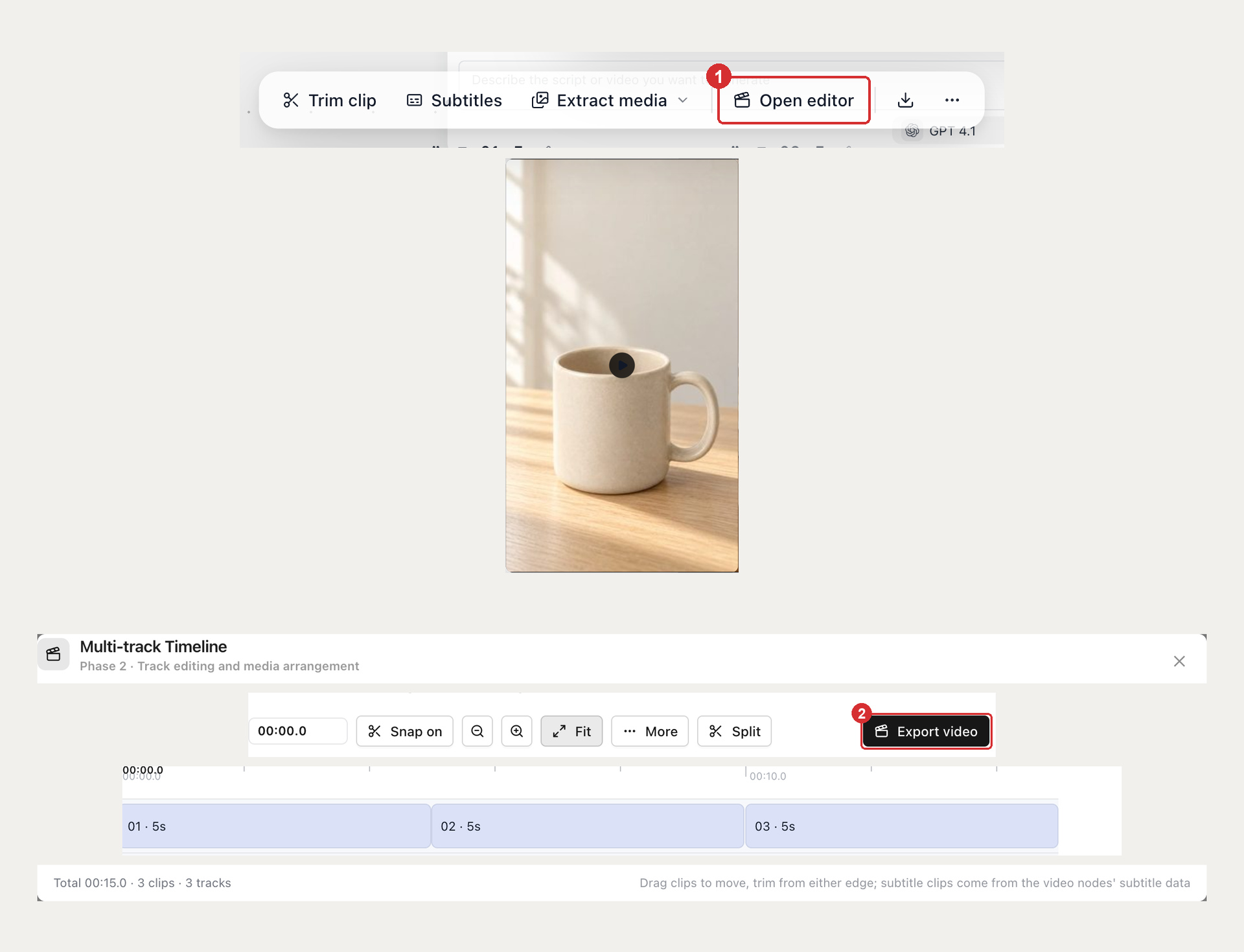Image resolution: width=1244 pixels, height=952 pixels.
Task: Close the Multi-track Timeline panel
Action: pos(1179,661)
